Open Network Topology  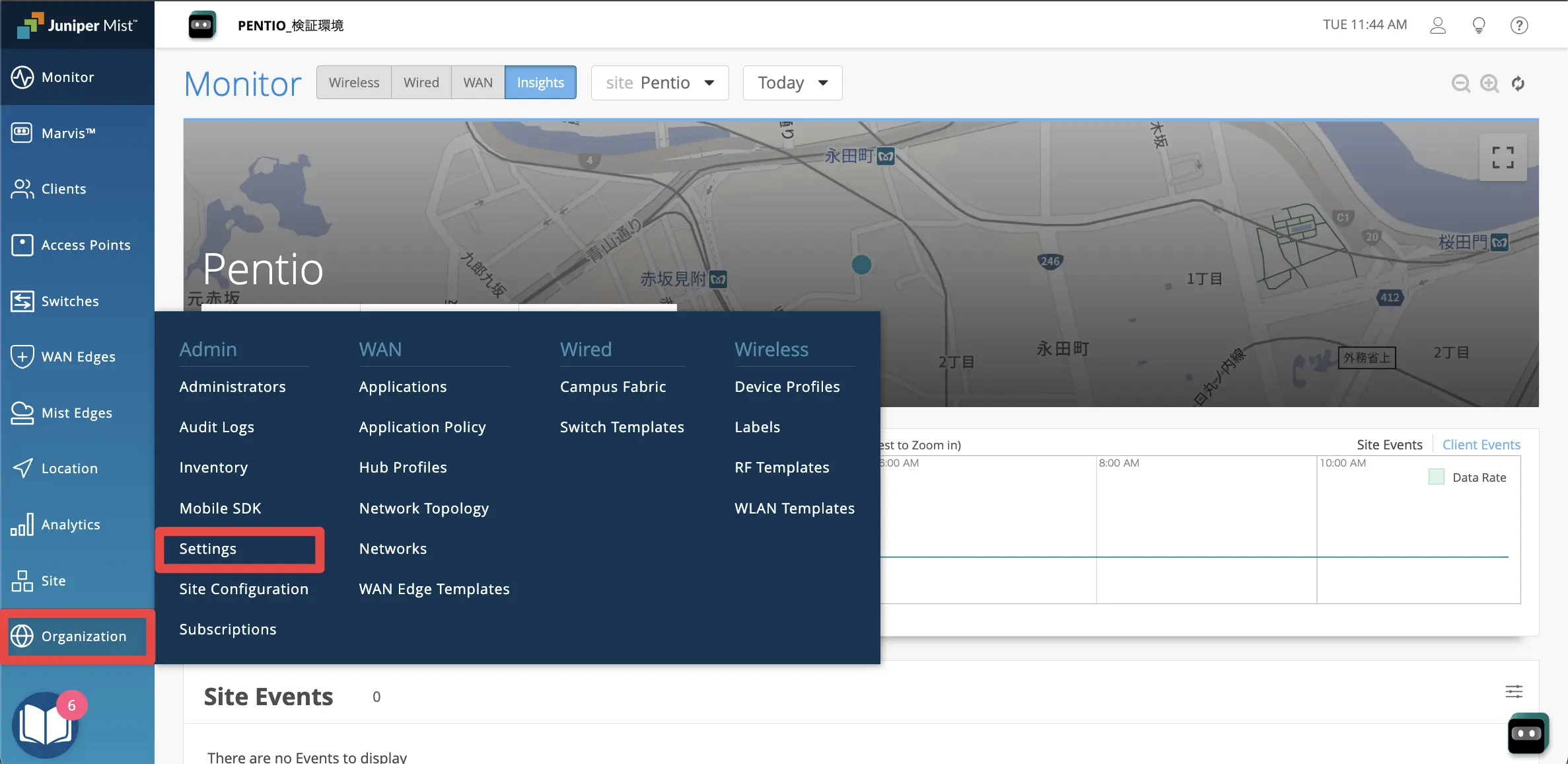pyautogui.click(x=424, y=508)
